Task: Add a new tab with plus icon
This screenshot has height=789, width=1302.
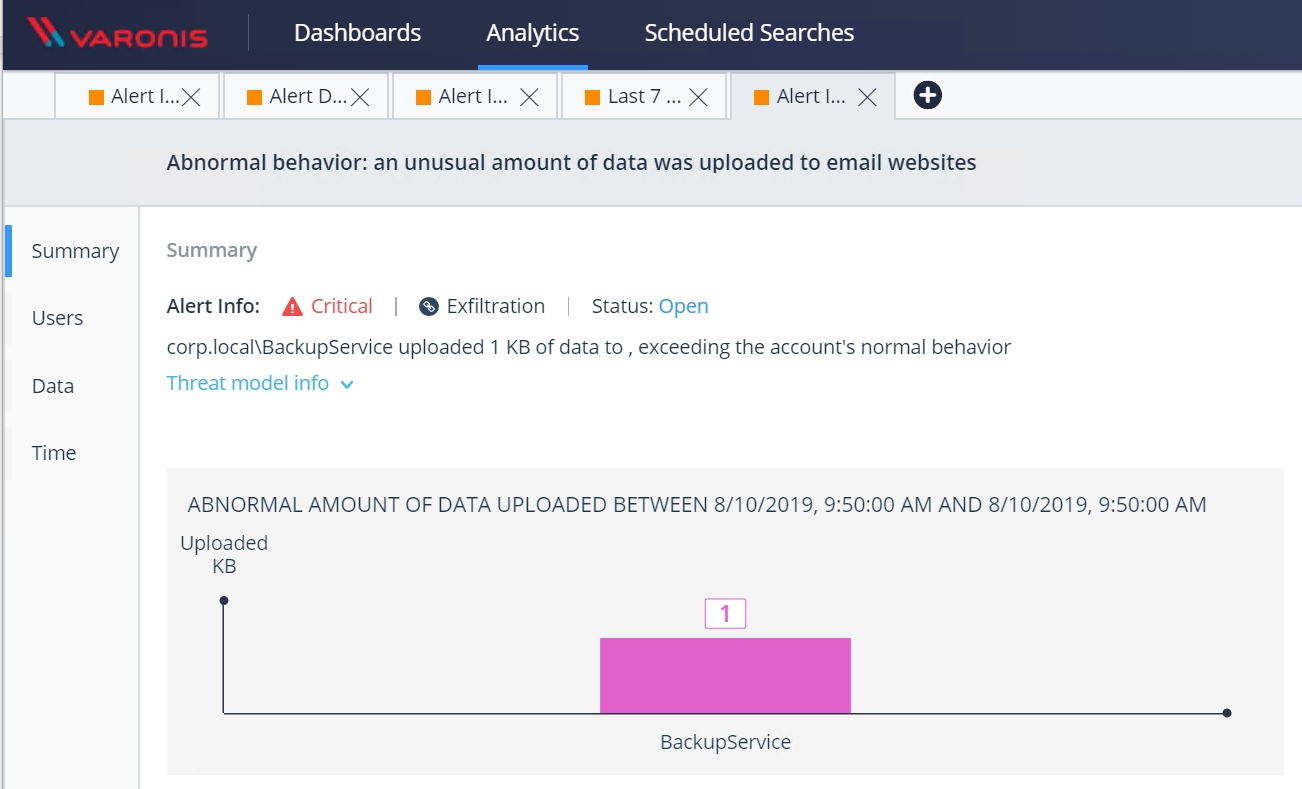Action: click(928, 95)
